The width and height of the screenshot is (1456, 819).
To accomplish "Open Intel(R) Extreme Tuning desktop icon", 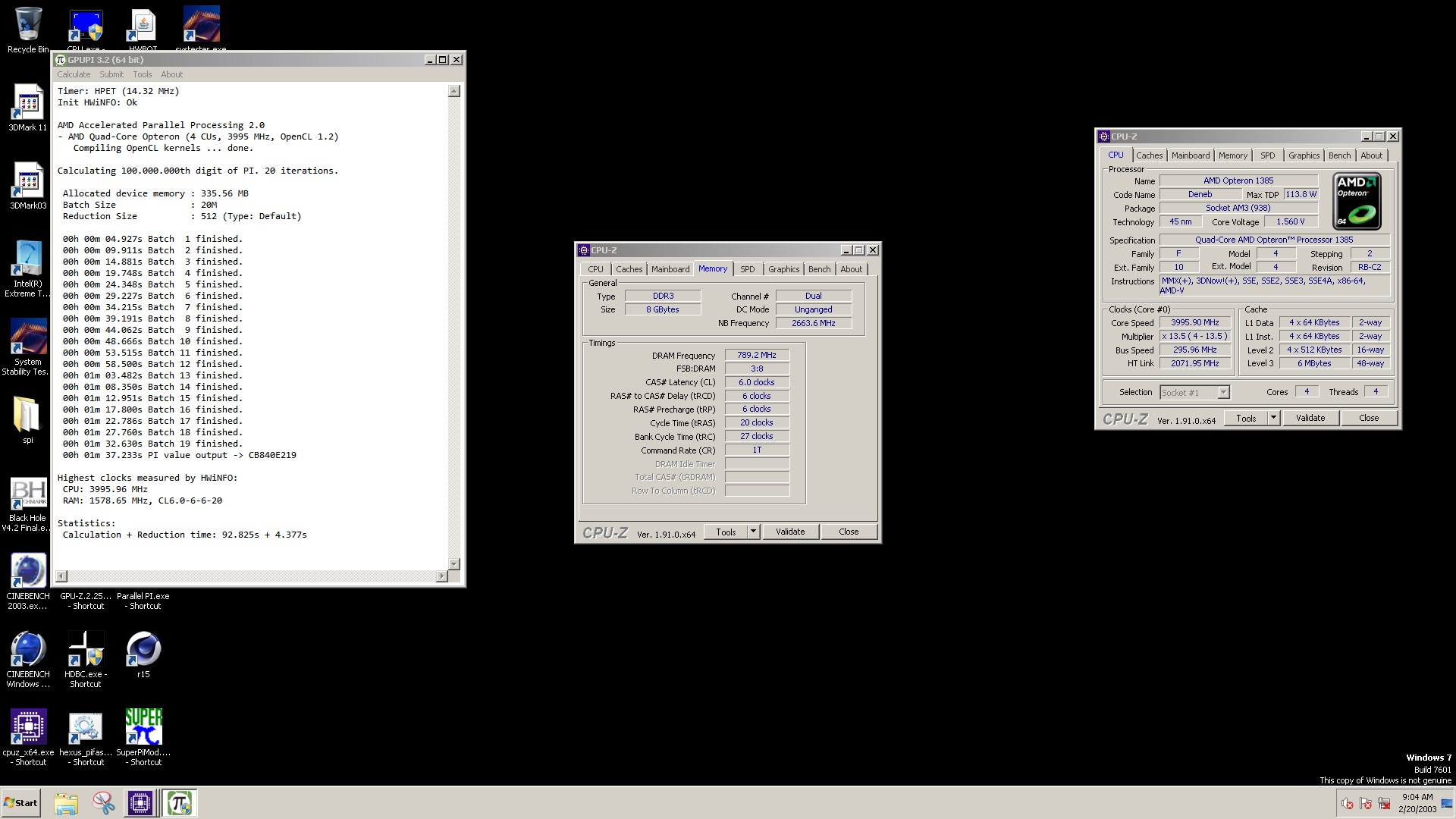I will 28,269.
